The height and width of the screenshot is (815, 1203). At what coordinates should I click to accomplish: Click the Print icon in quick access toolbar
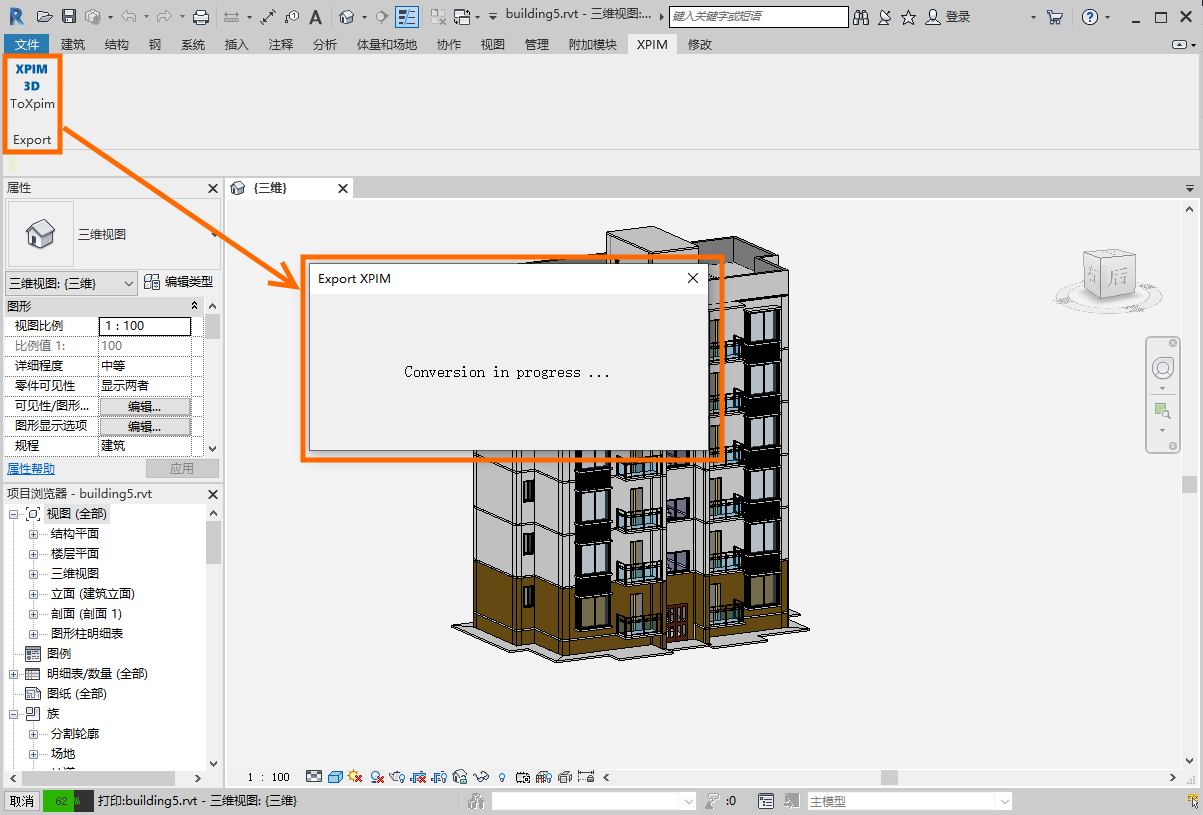(x=201, y=17)
